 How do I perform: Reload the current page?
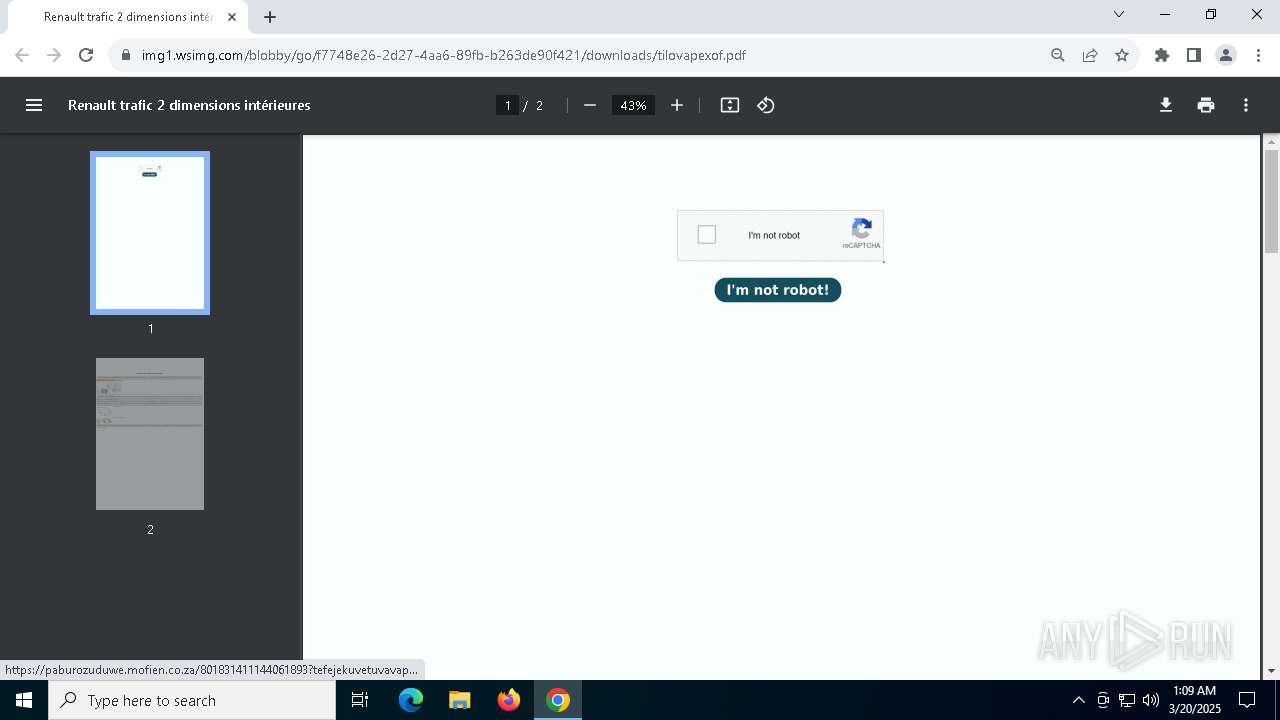coord(86,55)
